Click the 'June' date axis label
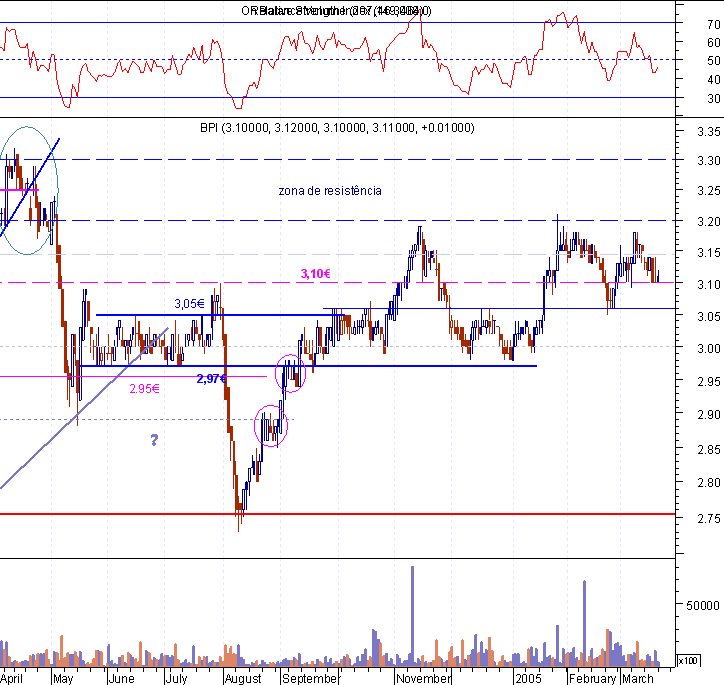Viewport: 724px width, 685px height. pos(121,678)
